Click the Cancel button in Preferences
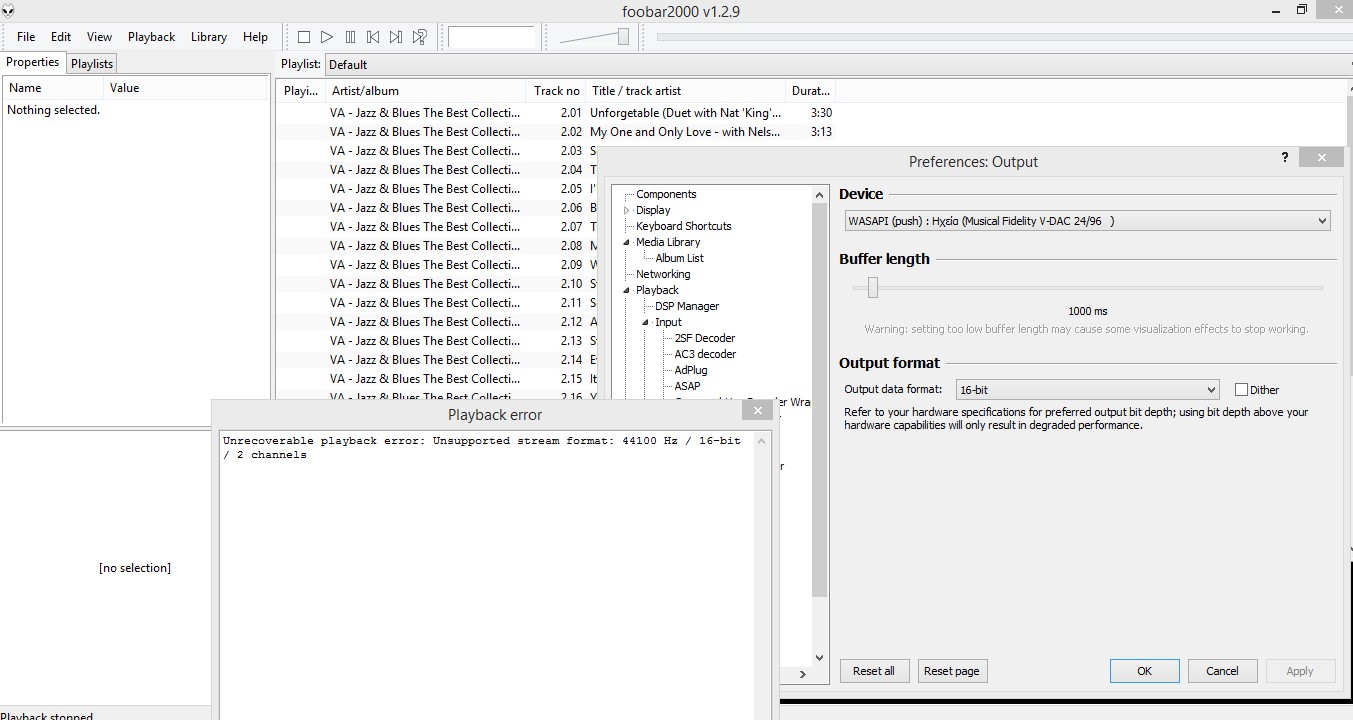1353x720 pixels. (x=1222, y=671)
